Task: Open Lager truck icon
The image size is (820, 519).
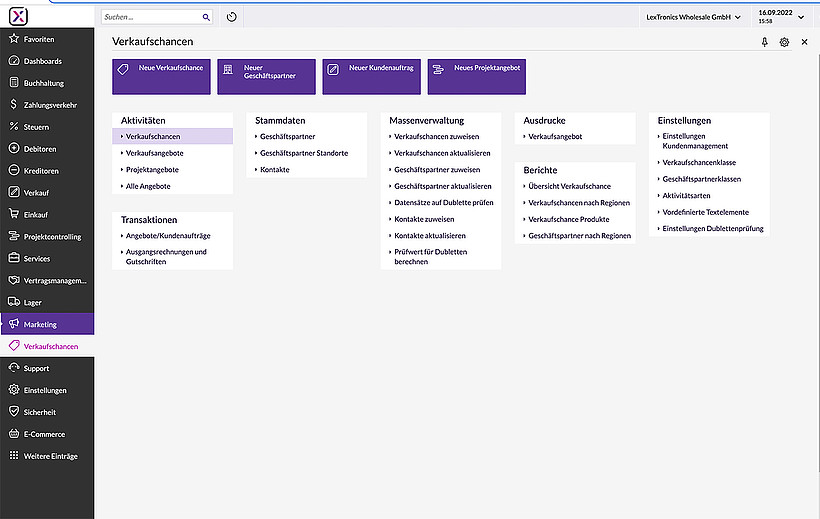Action: [14, 302]
